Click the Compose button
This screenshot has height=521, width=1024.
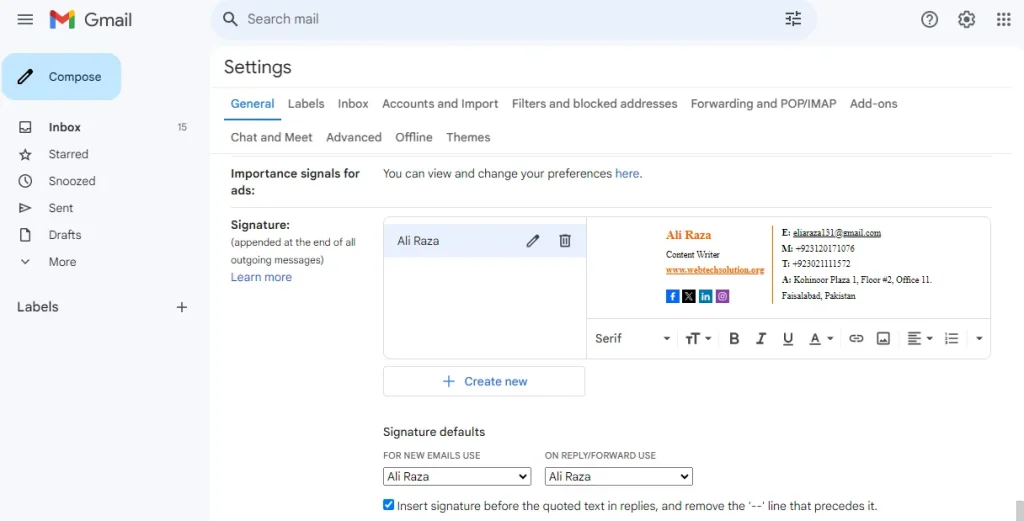pyautogui.click(x=61, y=76)
